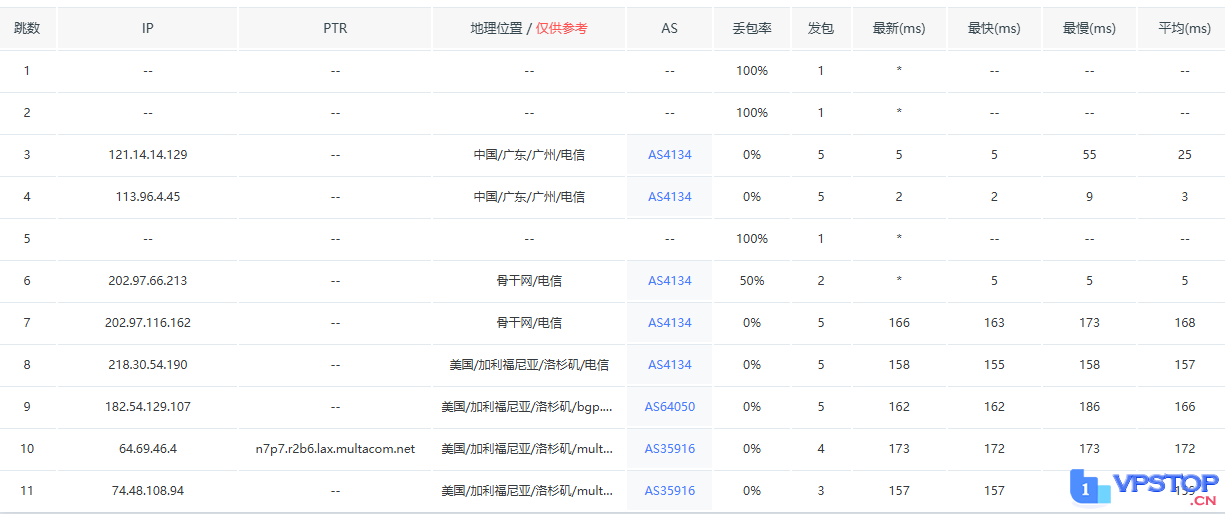Open AS4134 link next to 202.97.66.213
The image size is (1225, 514).
pyautogui.click(x=669, y=281)
